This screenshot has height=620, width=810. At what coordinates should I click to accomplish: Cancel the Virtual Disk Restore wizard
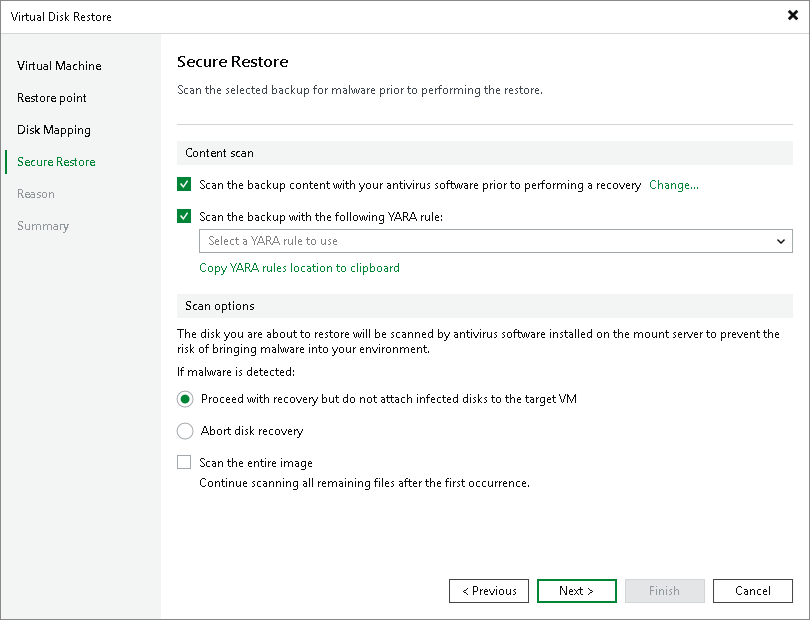pyautogui.click(x=752, y=590)
